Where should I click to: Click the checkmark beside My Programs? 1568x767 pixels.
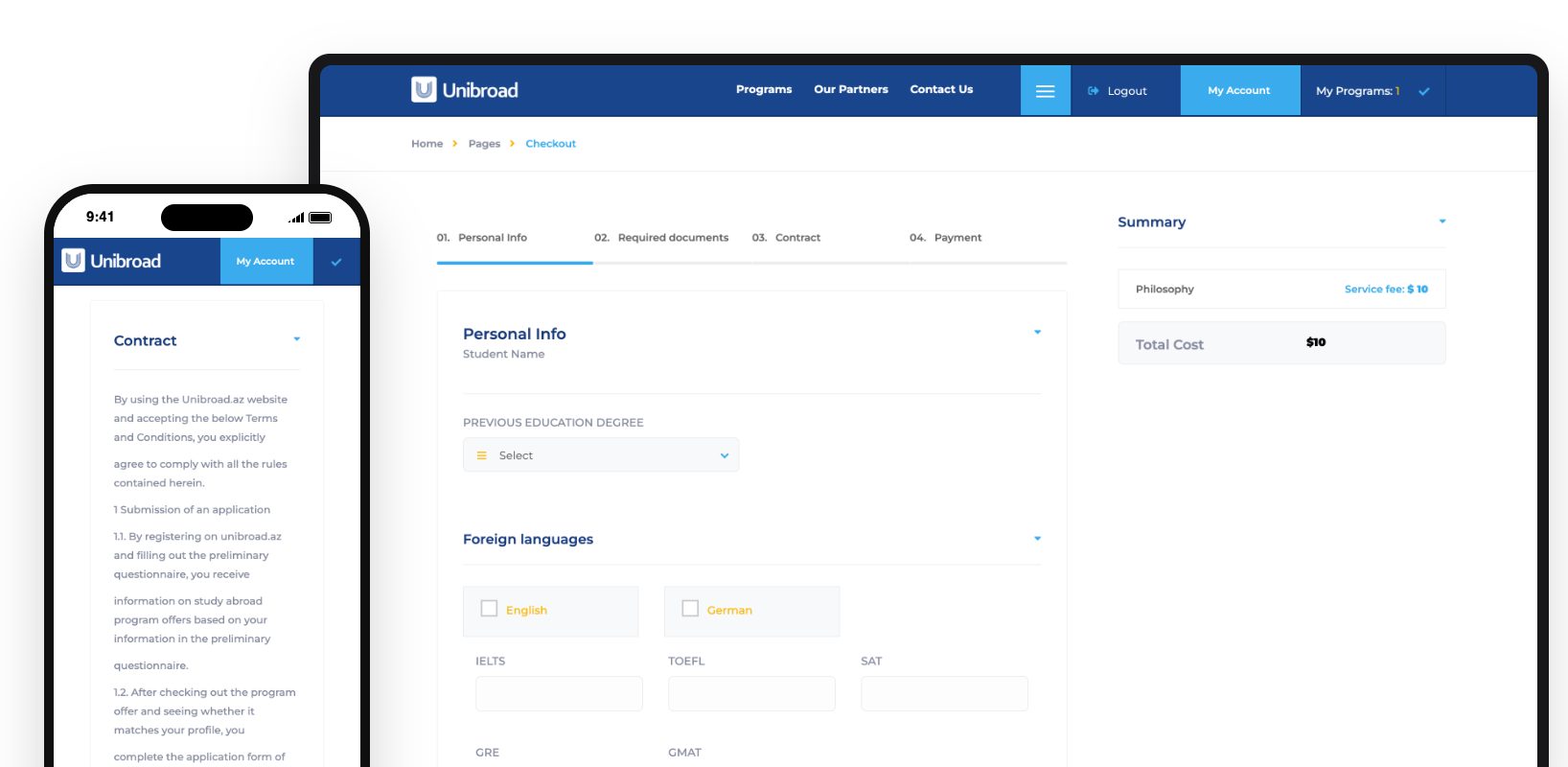click(x=1424, y=91)
